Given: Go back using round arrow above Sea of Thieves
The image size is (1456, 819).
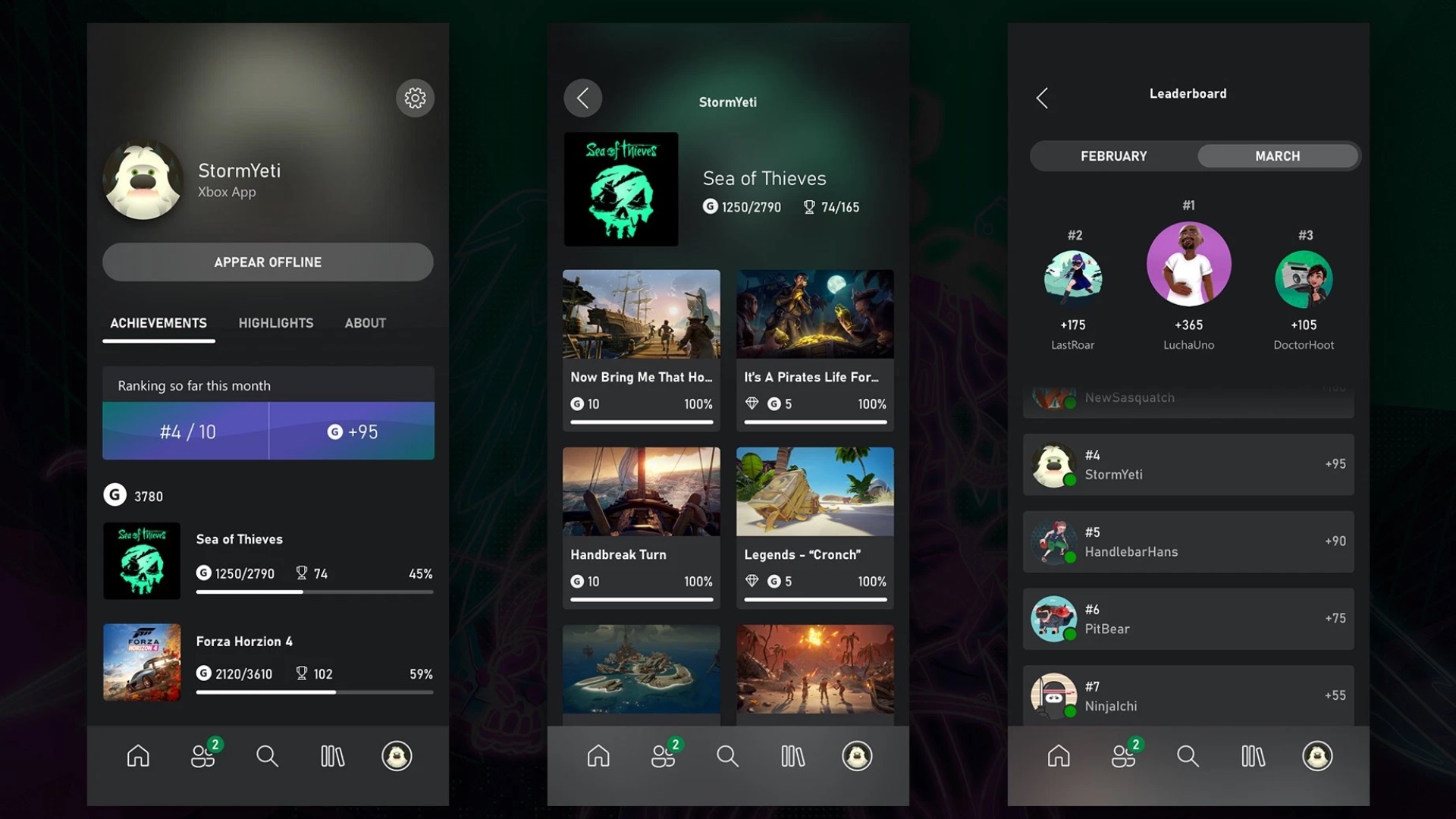Looking at the screenshot, I should 582,98.
